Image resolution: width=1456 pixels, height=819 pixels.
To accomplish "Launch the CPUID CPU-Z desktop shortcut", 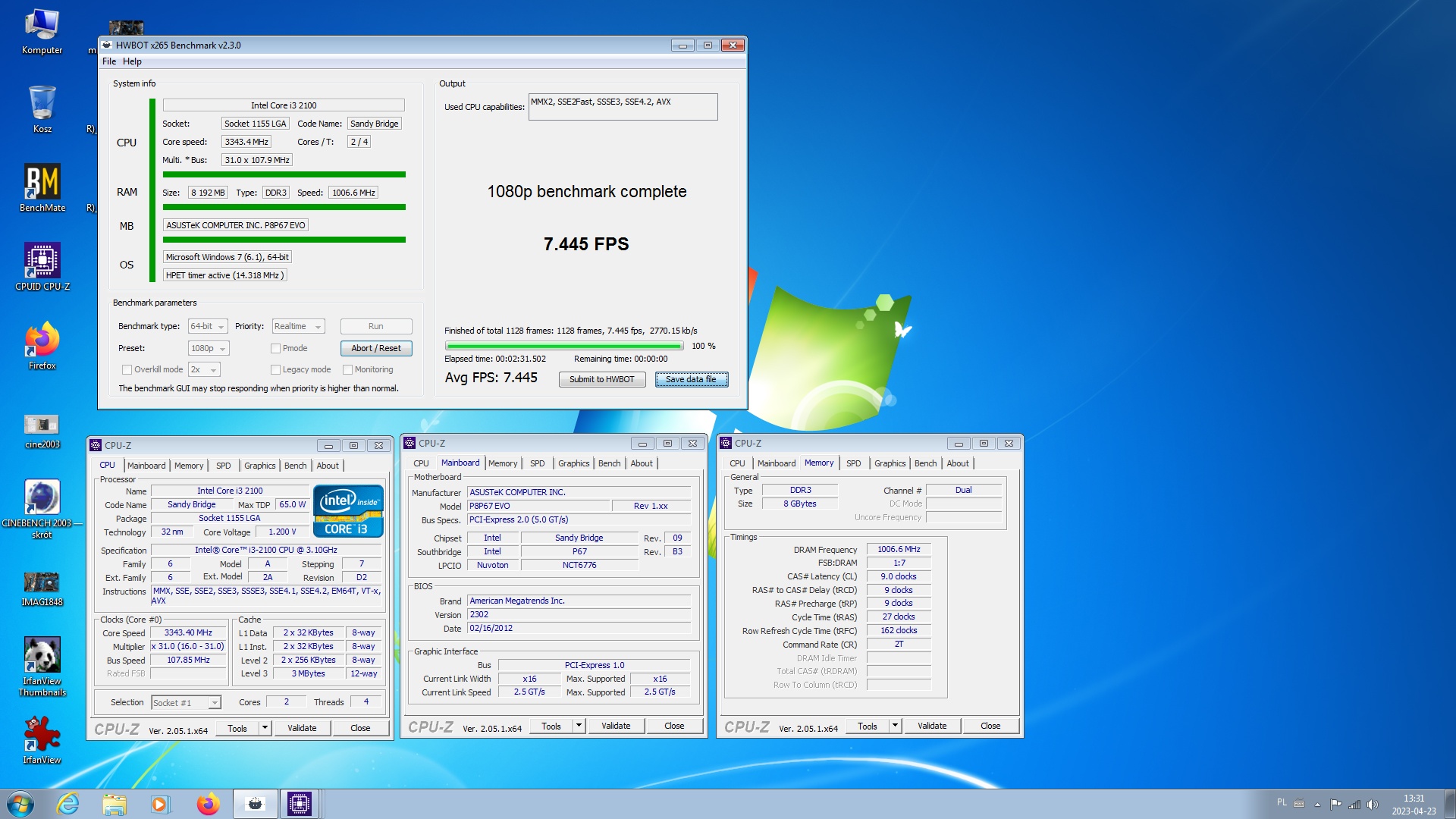I will [42, 267].
